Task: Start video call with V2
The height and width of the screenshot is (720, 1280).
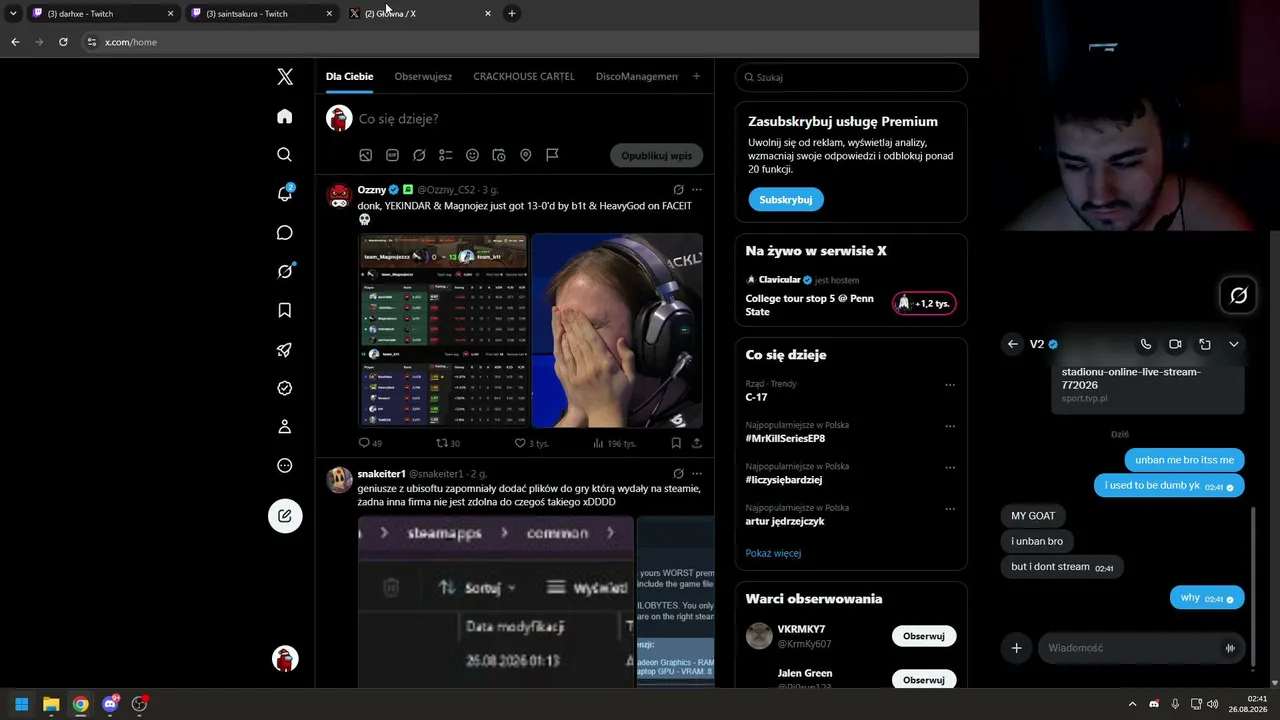Action: 1175,344
